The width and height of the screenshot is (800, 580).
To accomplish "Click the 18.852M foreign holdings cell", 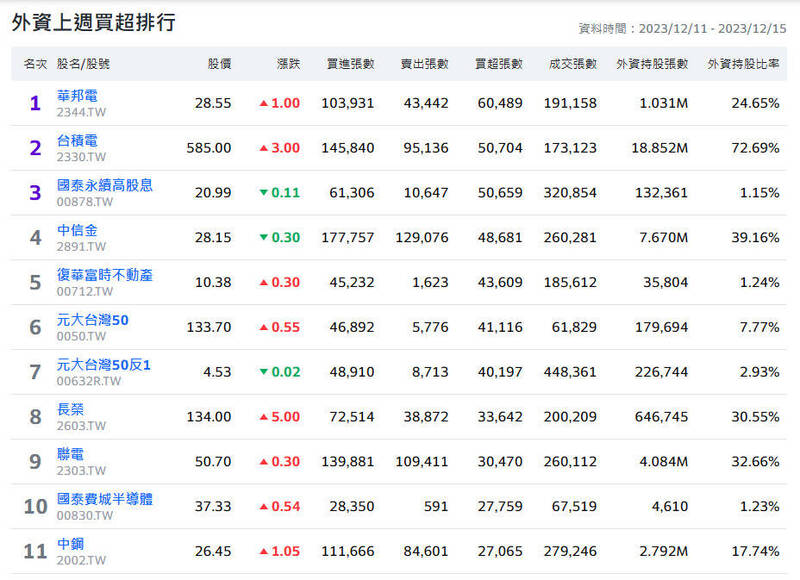I will point(659,148).
